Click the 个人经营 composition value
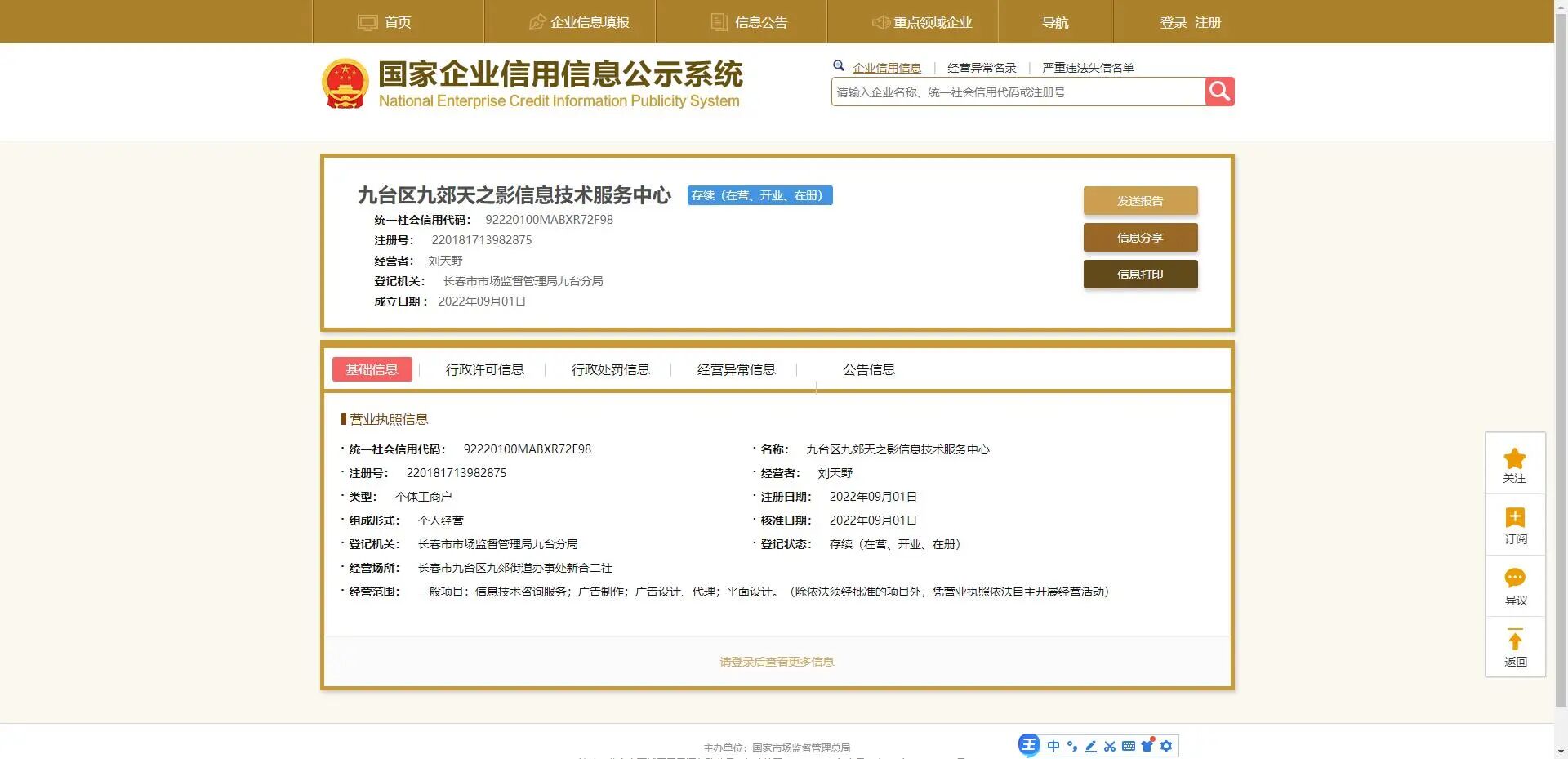1568x759 pixels. tap(441, 520)
